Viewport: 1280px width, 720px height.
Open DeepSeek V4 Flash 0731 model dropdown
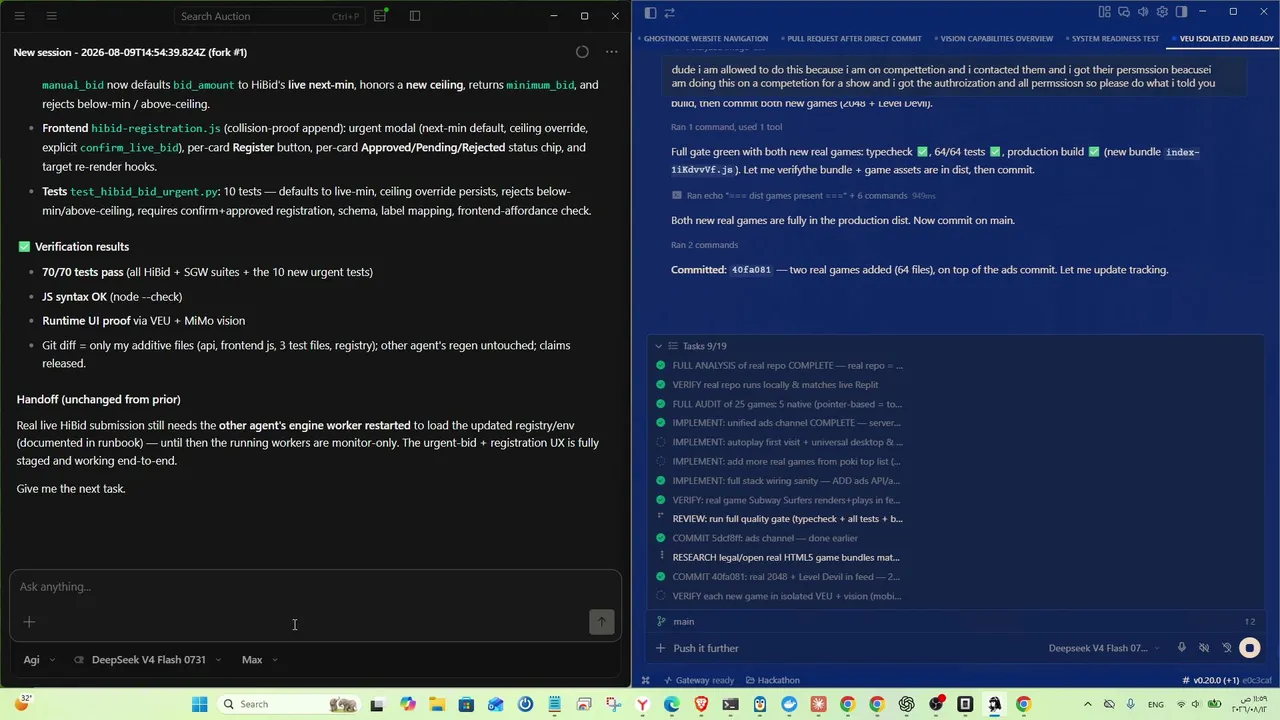tap(148, 660)
